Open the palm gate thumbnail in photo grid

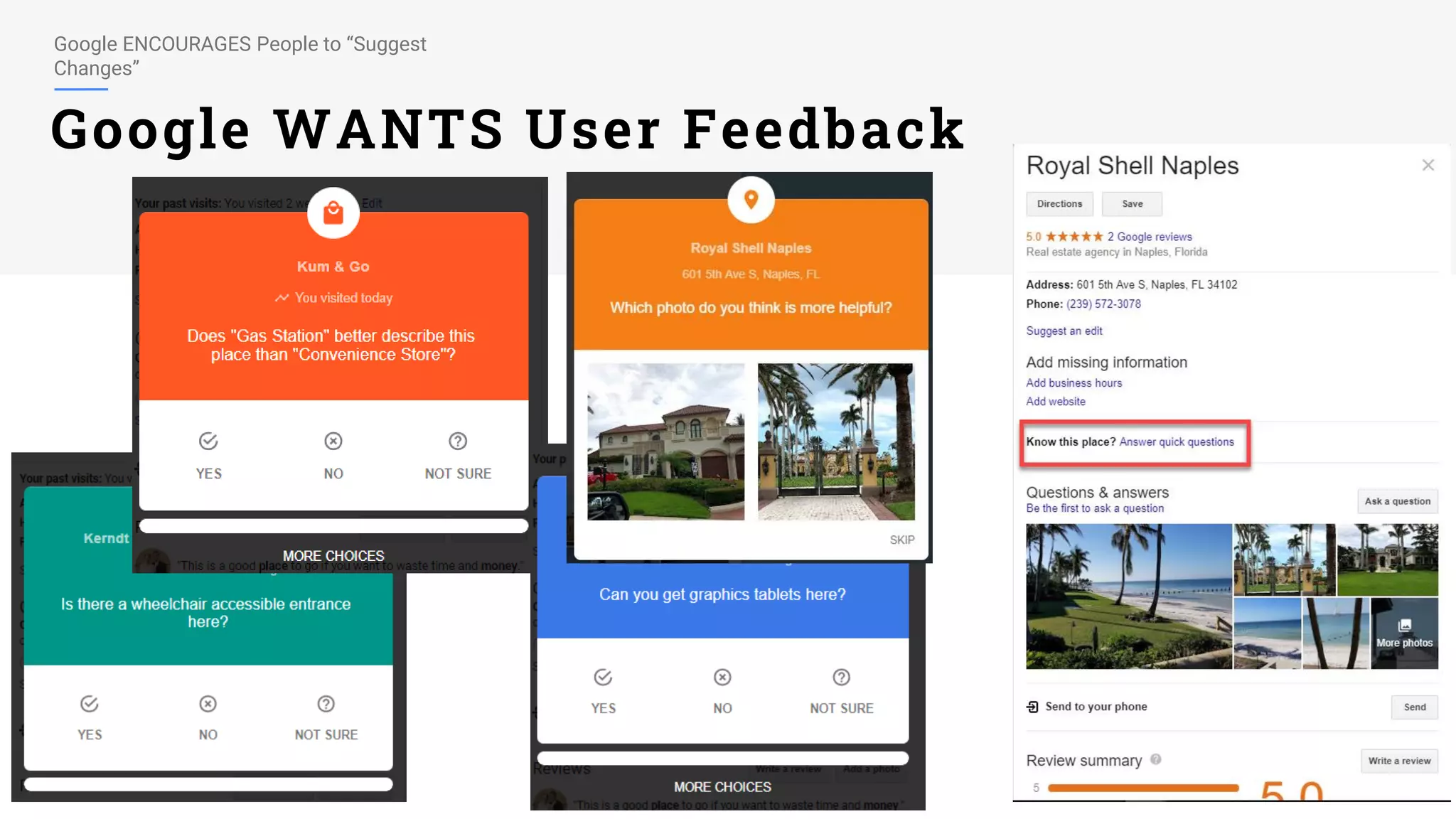1284,560
